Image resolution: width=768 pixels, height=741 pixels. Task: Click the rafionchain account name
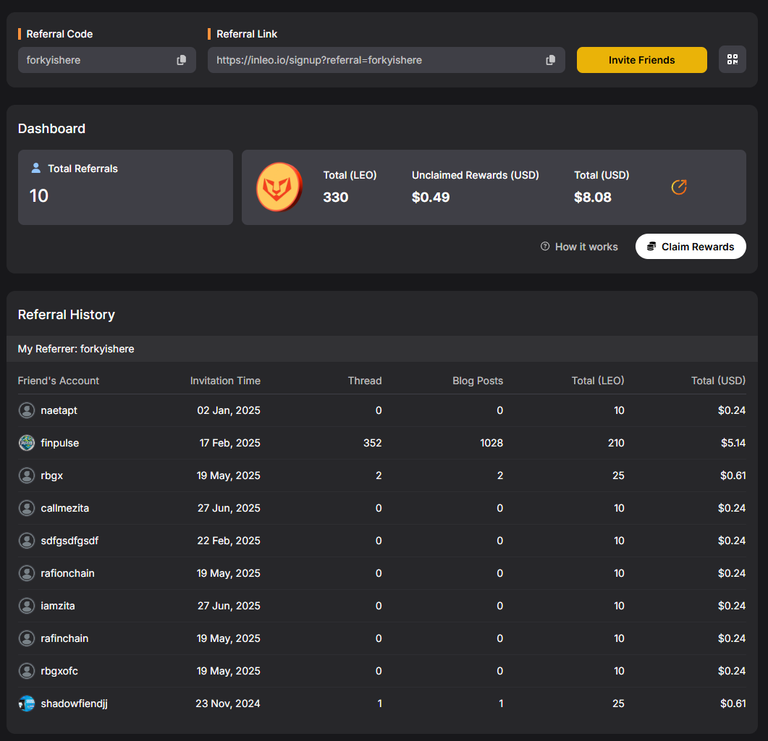pyautogui.click(x=68, y=573)
